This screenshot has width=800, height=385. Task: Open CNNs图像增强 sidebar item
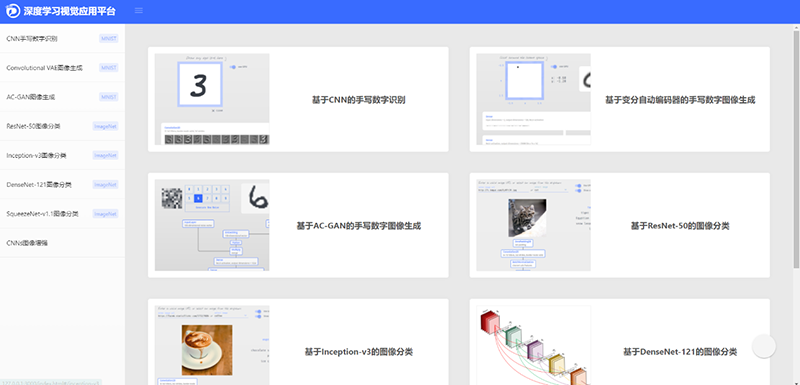click(62, 243)
